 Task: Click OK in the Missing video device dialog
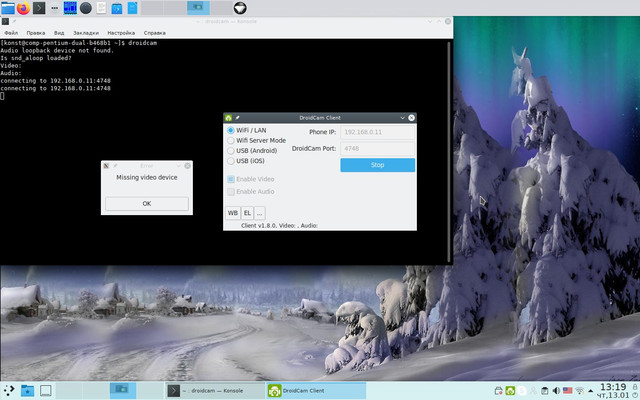pyautogui.click(x=147, y=204)
